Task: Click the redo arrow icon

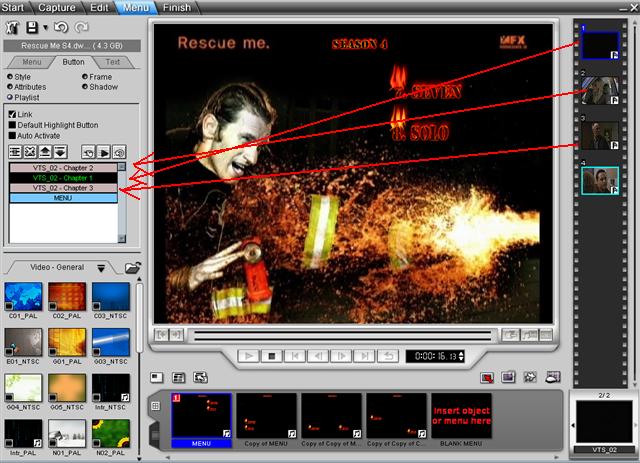Action: click(82, 27)
